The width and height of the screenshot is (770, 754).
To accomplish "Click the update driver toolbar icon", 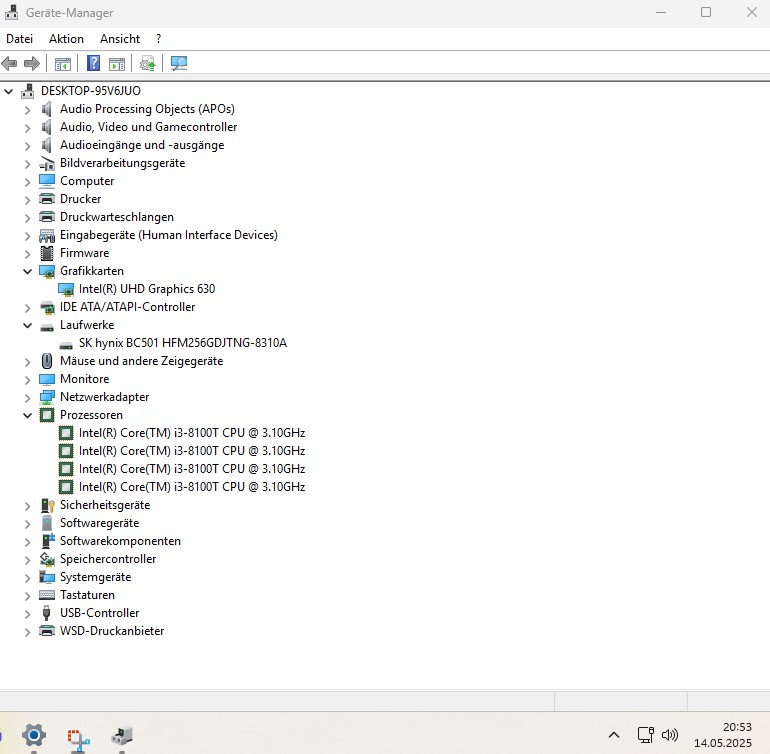I will pos(148,63).
